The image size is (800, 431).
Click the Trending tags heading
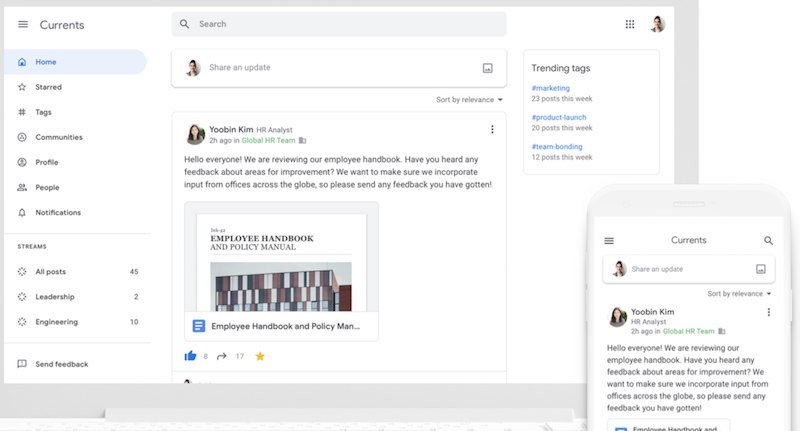561,68
